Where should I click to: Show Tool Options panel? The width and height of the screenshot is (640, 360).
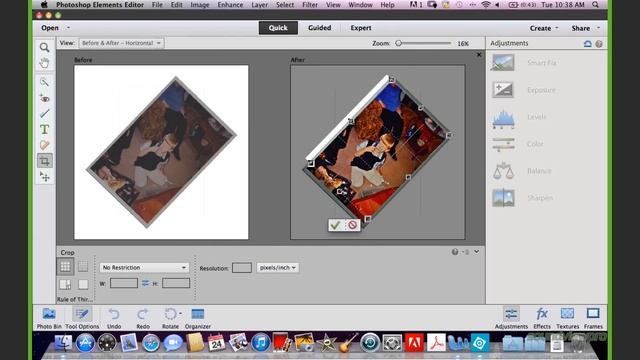[x=82, y=318]
